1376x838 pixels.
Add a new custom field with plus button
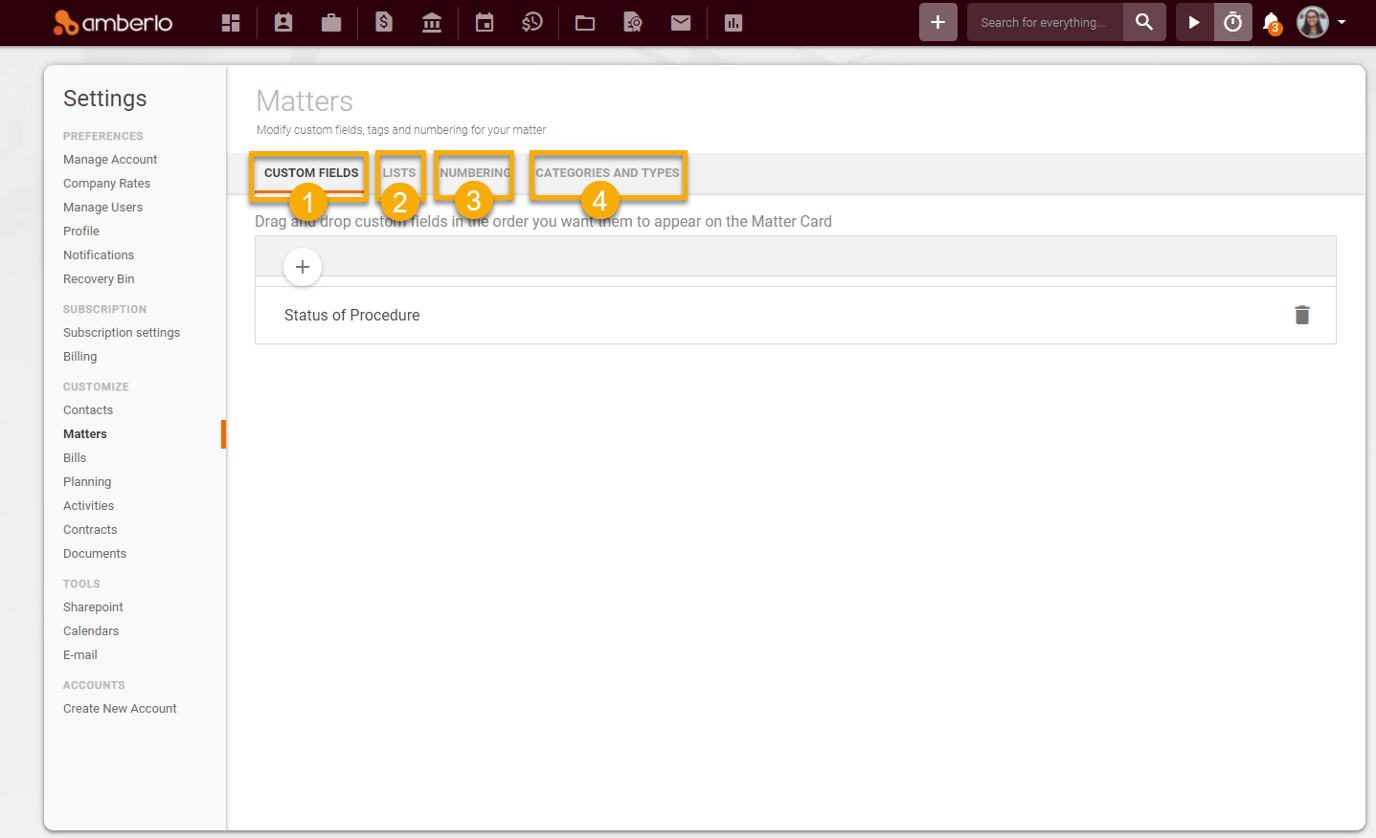[x=302, y=267]
